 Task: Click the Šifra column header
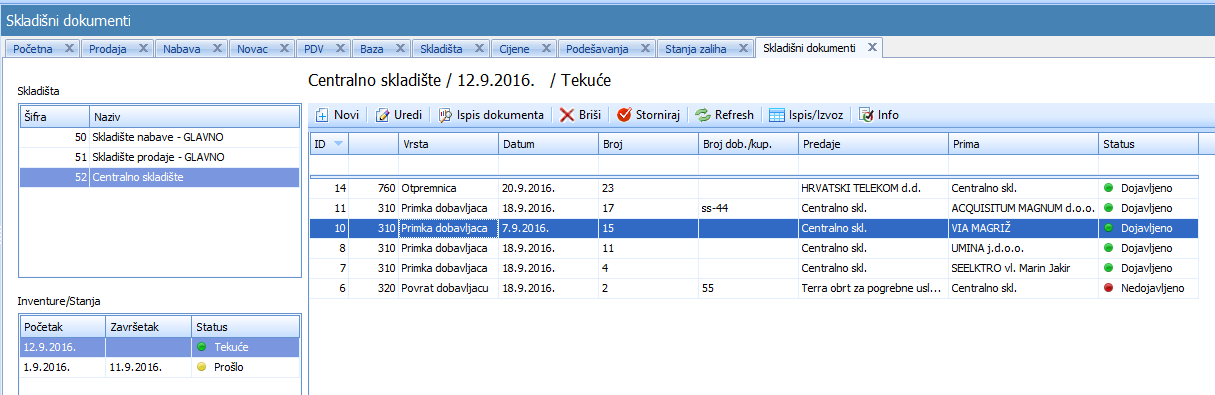(54, 117)
